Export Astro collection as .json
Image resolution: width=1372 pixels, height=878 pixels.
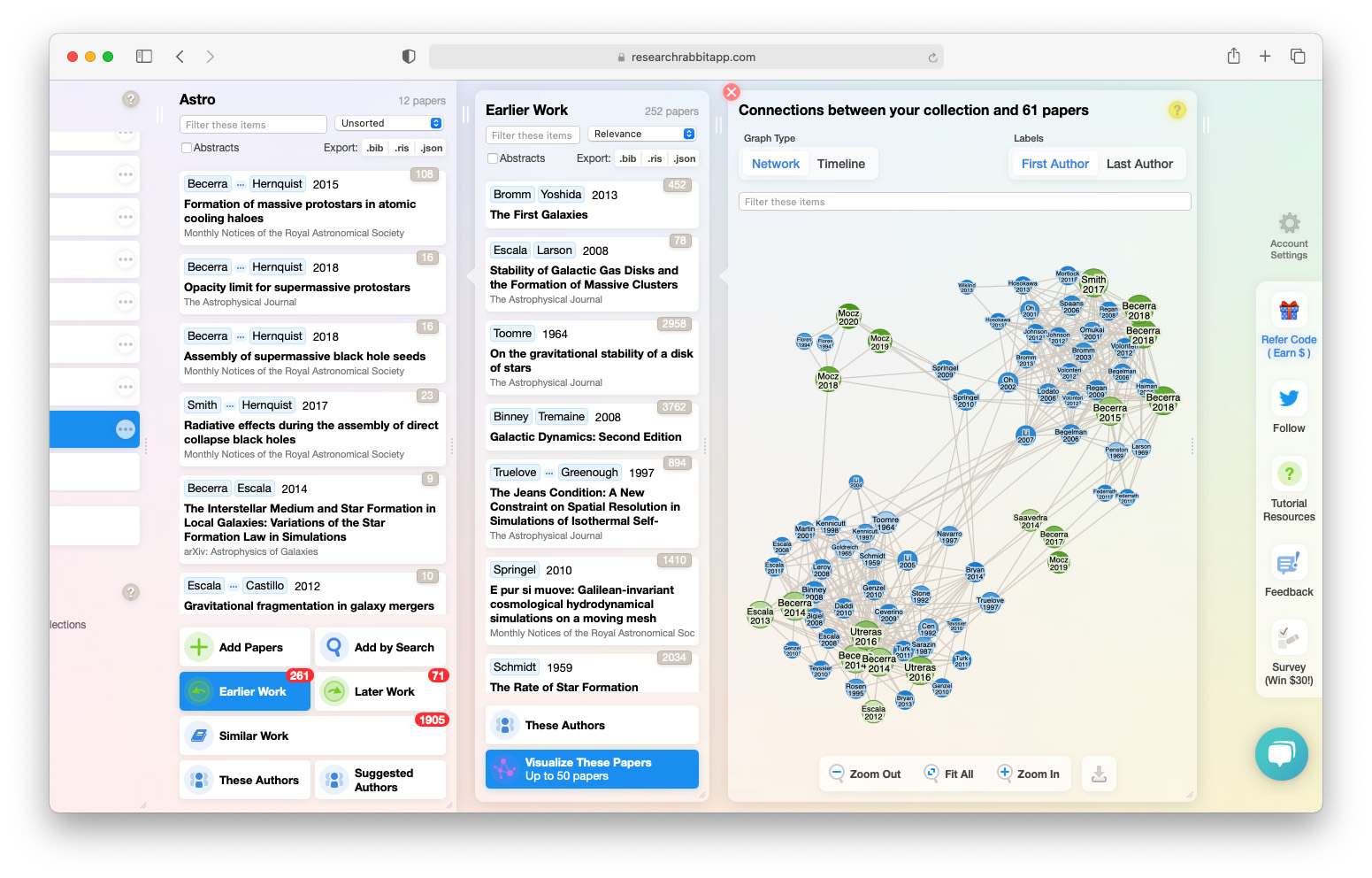pyautogui.click(x=431, y=148)
